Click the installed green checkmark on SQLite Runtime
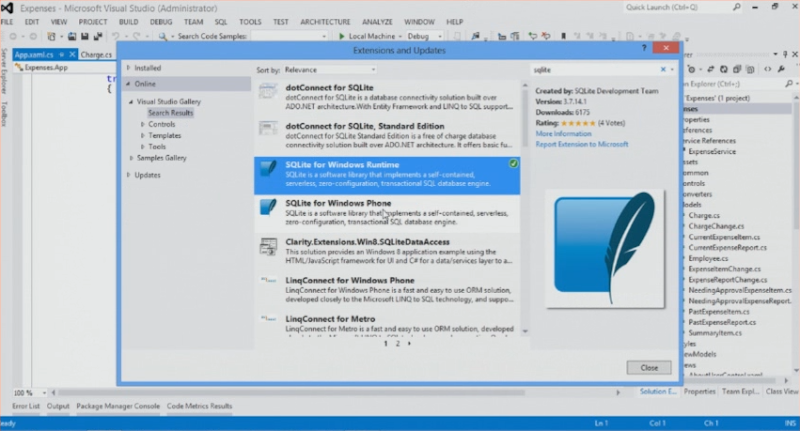800x431 pixels. point(513,163)
